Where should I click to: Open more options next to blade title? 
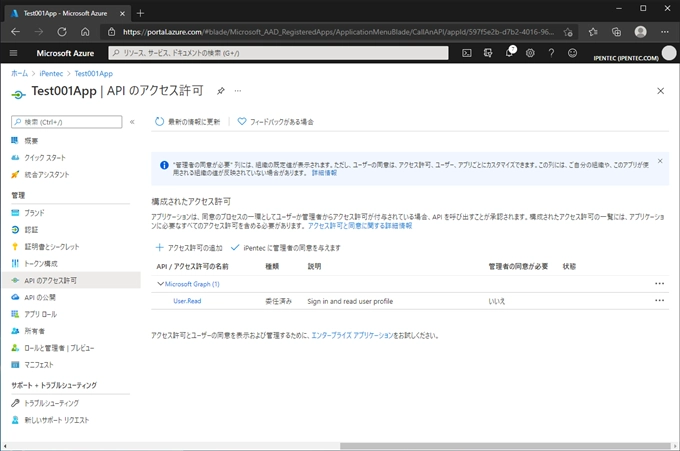coord(238,91)
